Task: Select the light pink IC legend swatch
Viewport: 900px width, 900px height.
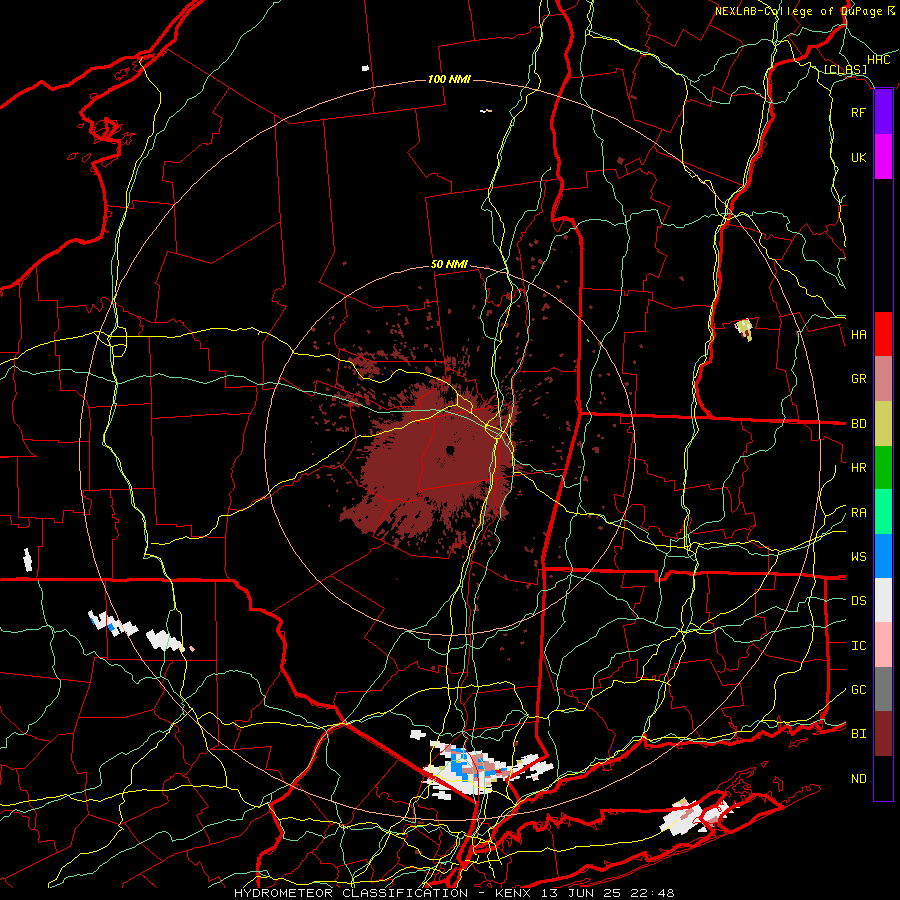Action: pos(883,645)
